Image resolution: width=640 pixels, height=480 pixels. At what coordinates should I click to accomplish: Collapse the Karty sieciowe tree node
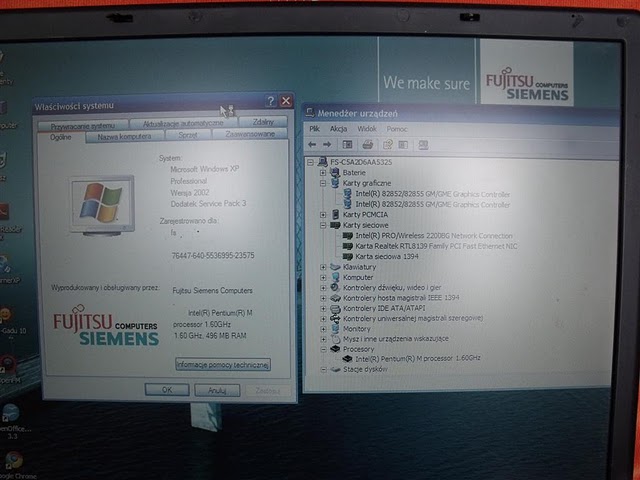[323, 225]
